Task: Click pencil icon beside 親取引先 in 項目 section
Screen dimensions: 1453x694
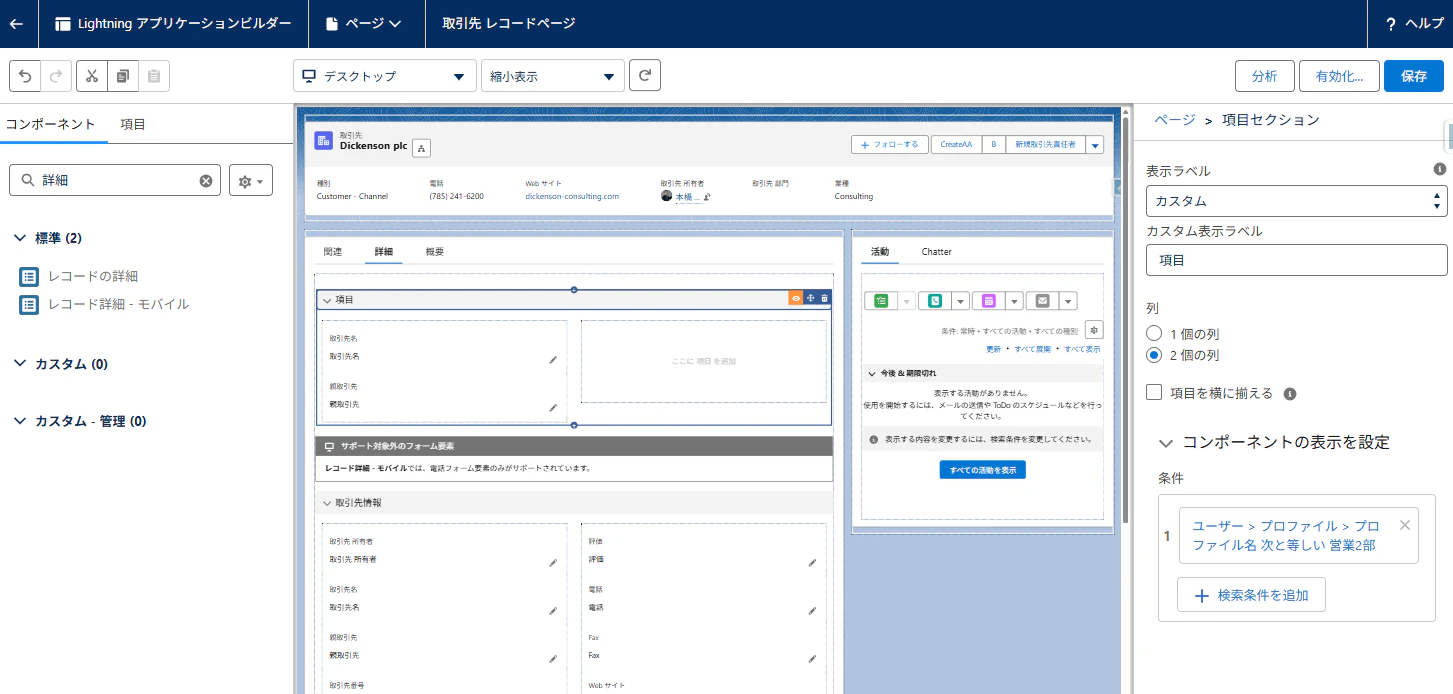Action: (553, 408)
